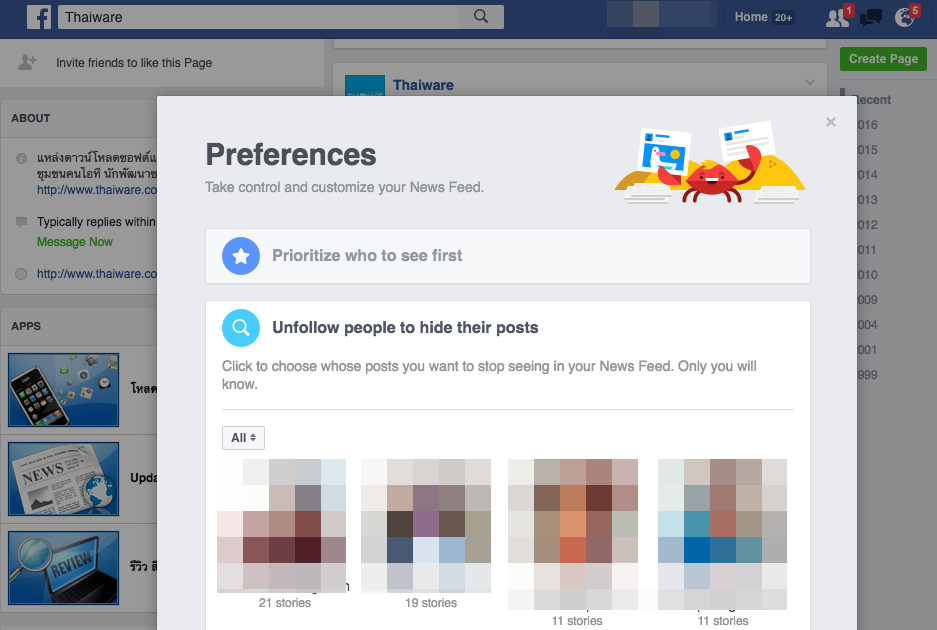Screen dimensions: 937x630
Task: Open the All filter dropdown
Action: click(243, 438)
